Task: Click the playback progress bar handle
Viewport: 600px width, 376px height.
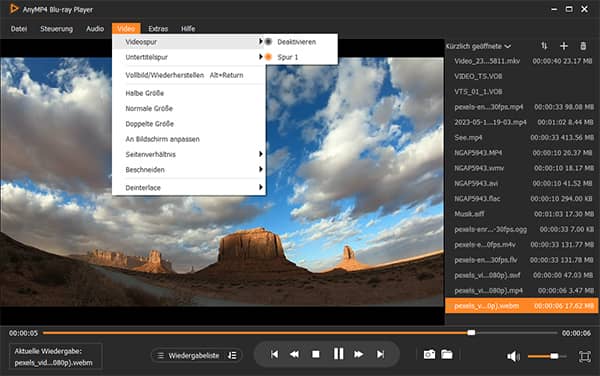Action: (471, 333)
